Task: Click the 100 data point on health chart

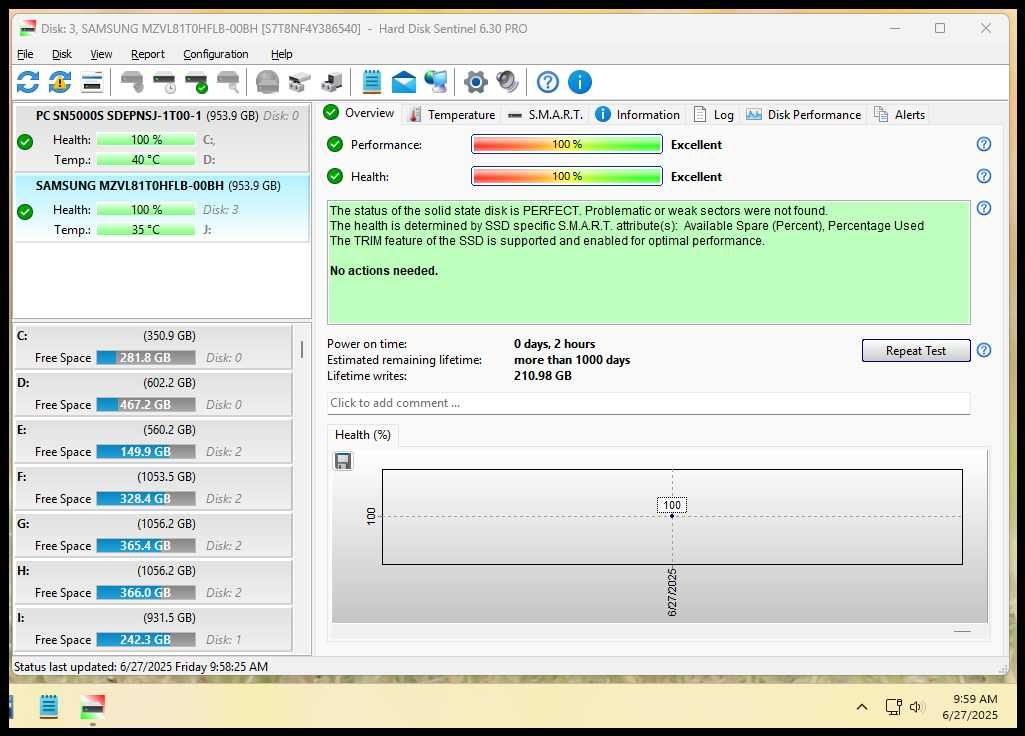Action: [672, 516]
